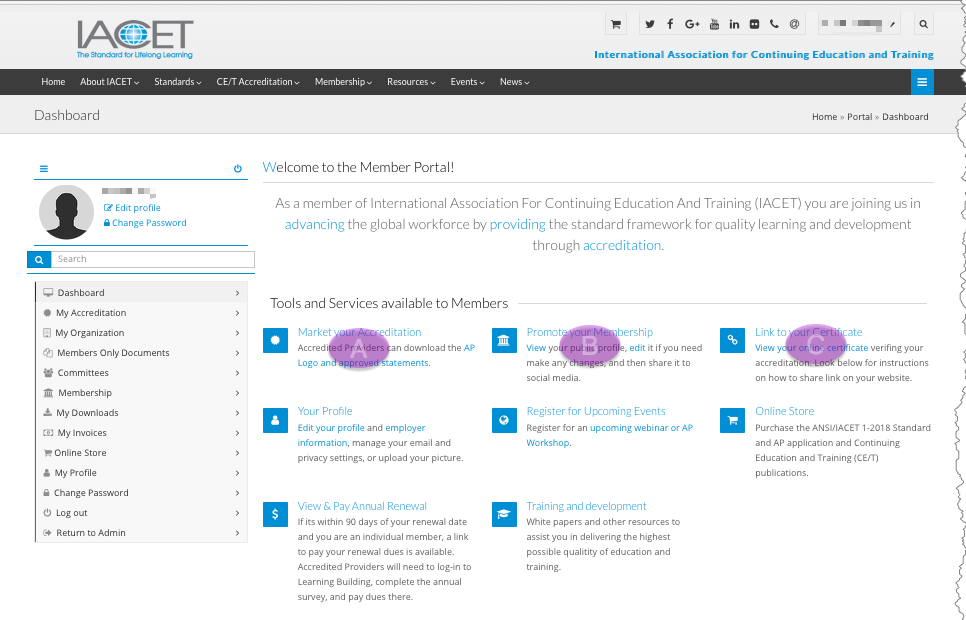
Task: Open the Your Profile heading link
Action: click(325, 412)
